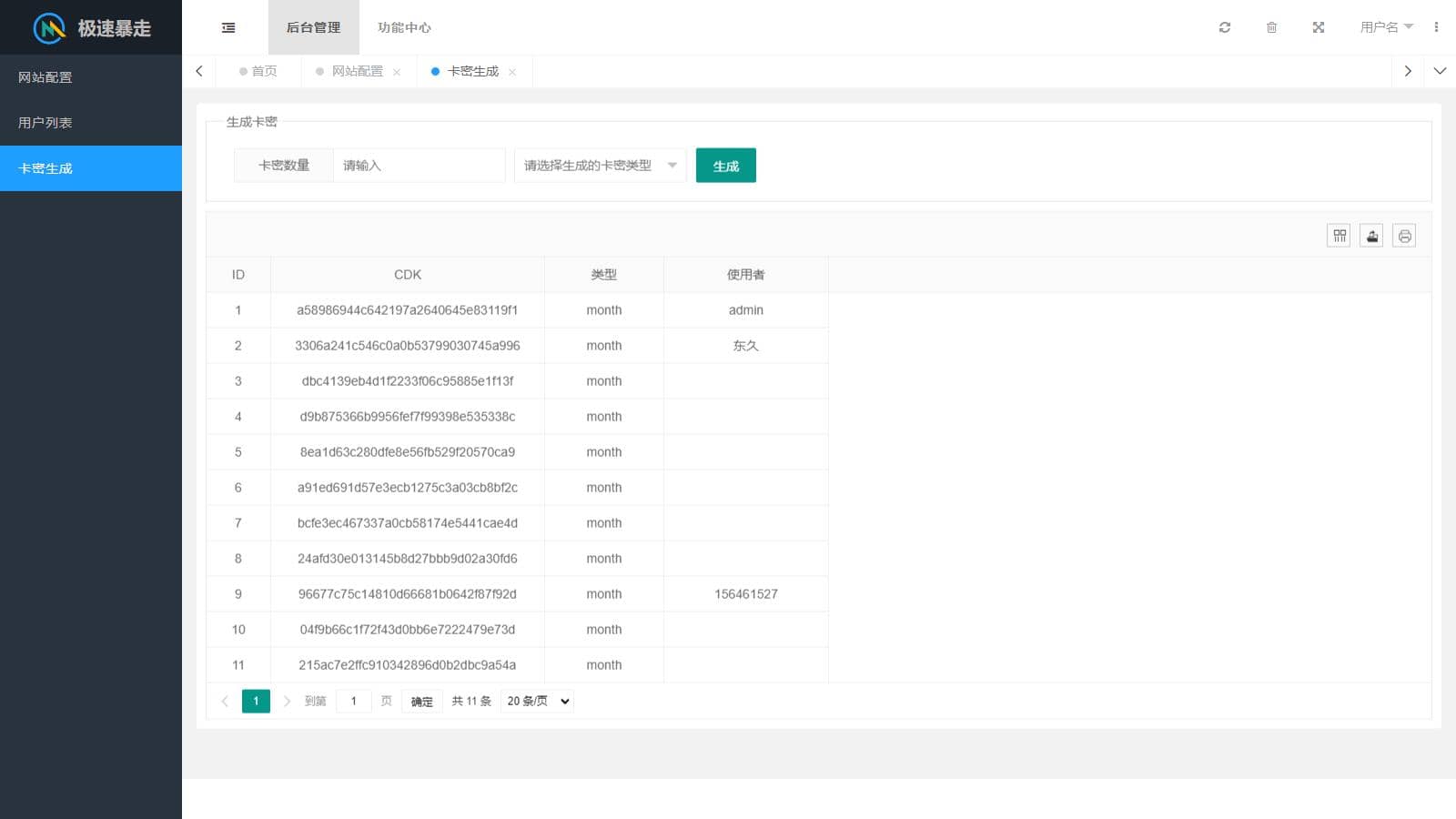
Task: Click the 卡密数量 input field
Action: (419, 166)
